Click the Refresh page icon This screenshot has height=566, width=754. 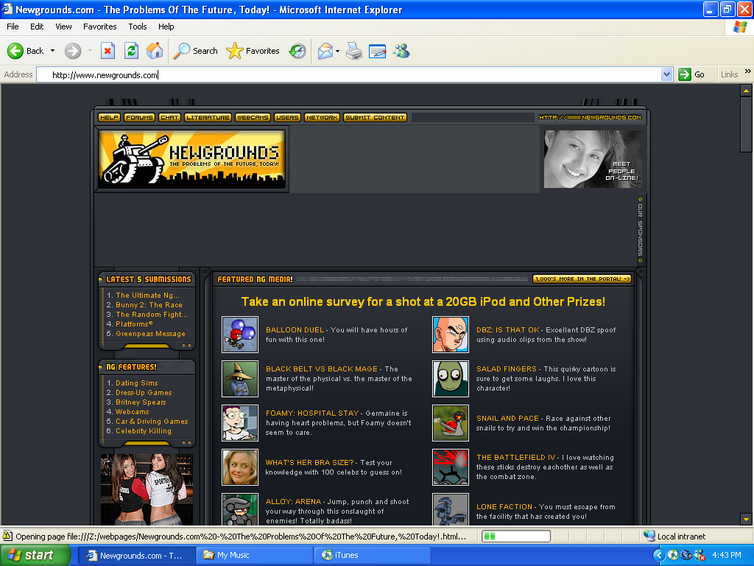131,51
